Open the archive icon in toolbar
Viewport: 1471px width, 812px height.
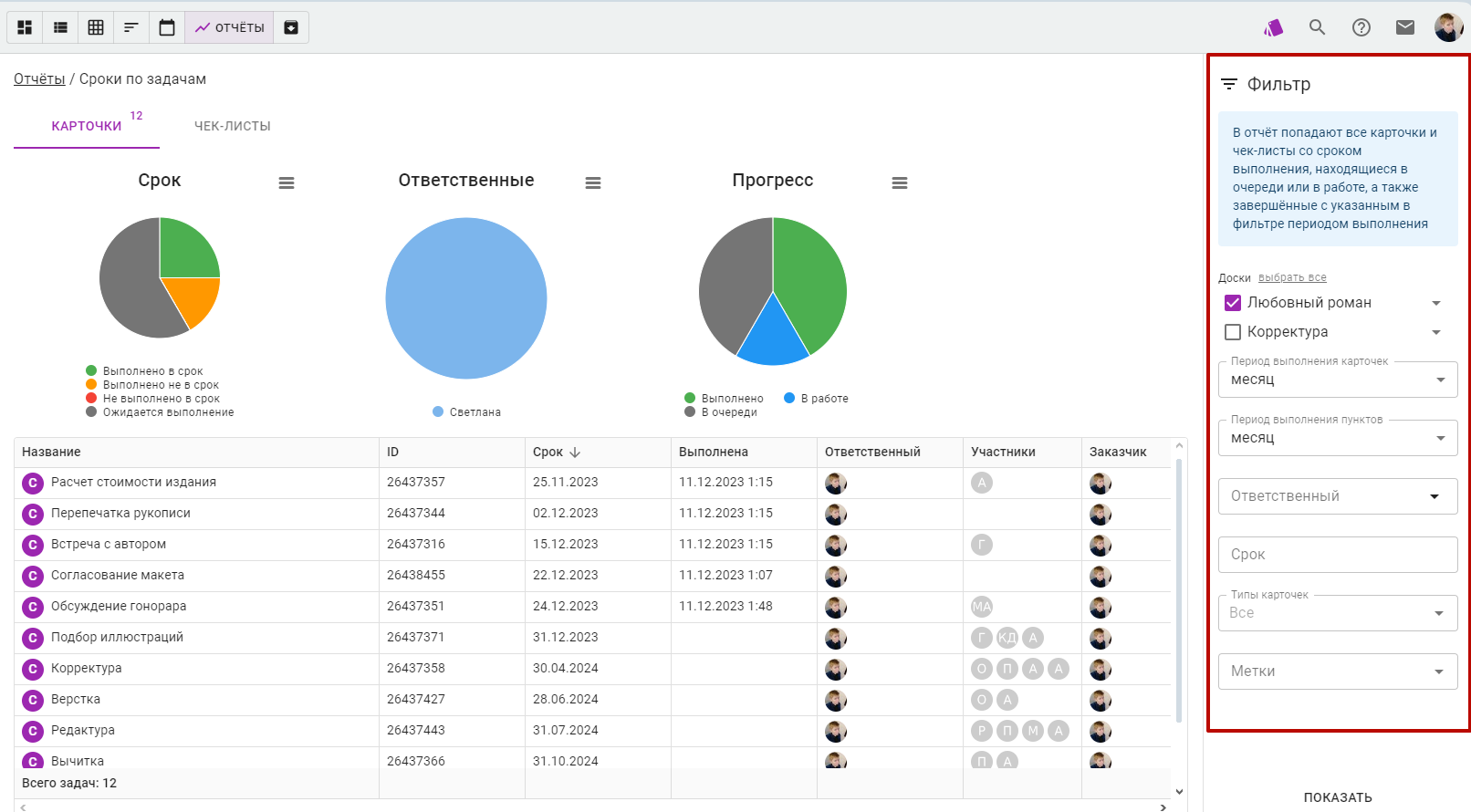(291, 27)
